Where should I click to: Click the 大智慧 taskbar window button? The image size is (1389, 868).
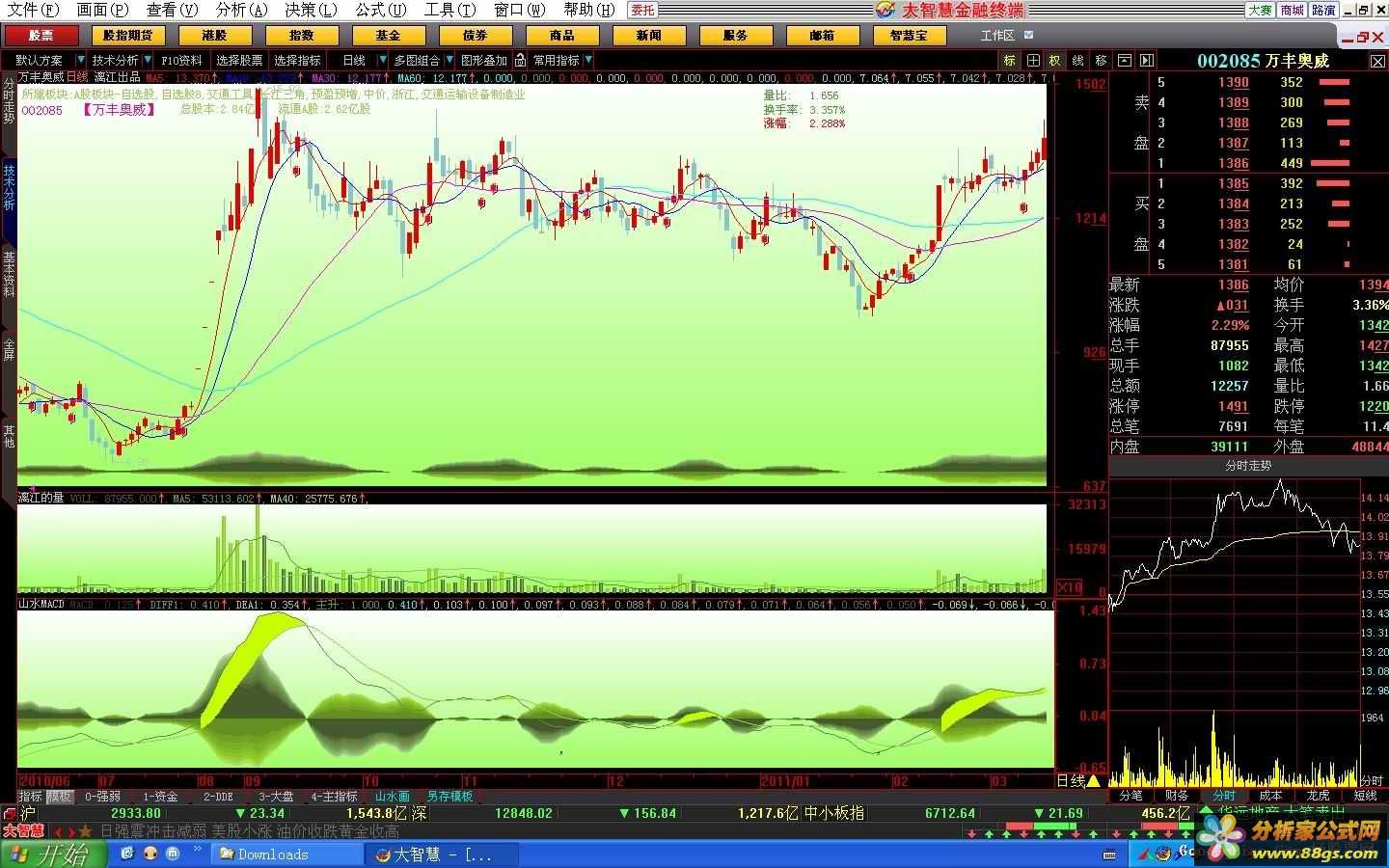click(442, 854)
